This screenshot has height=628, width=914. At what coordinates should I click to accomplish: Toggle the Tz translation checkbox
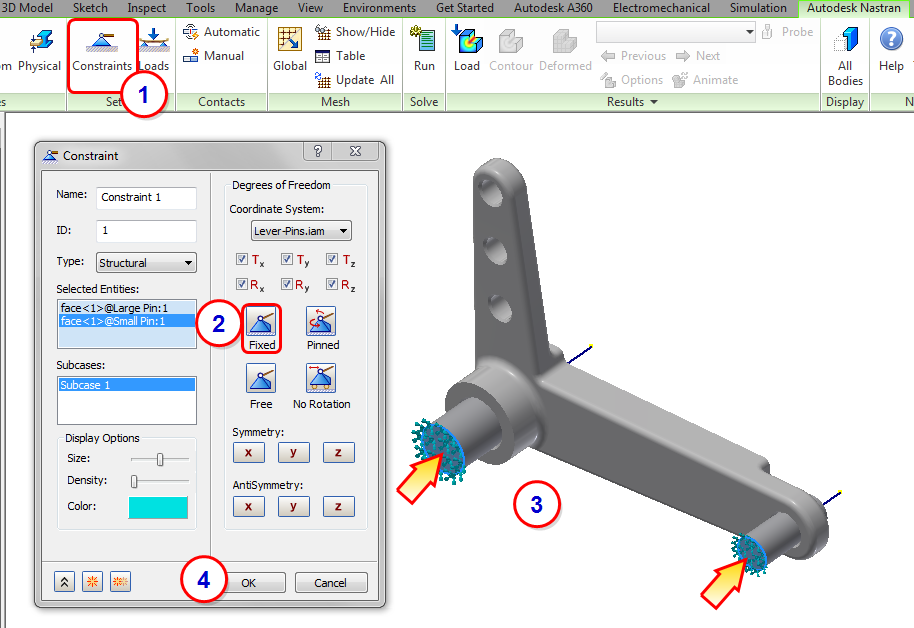(332, 259)
